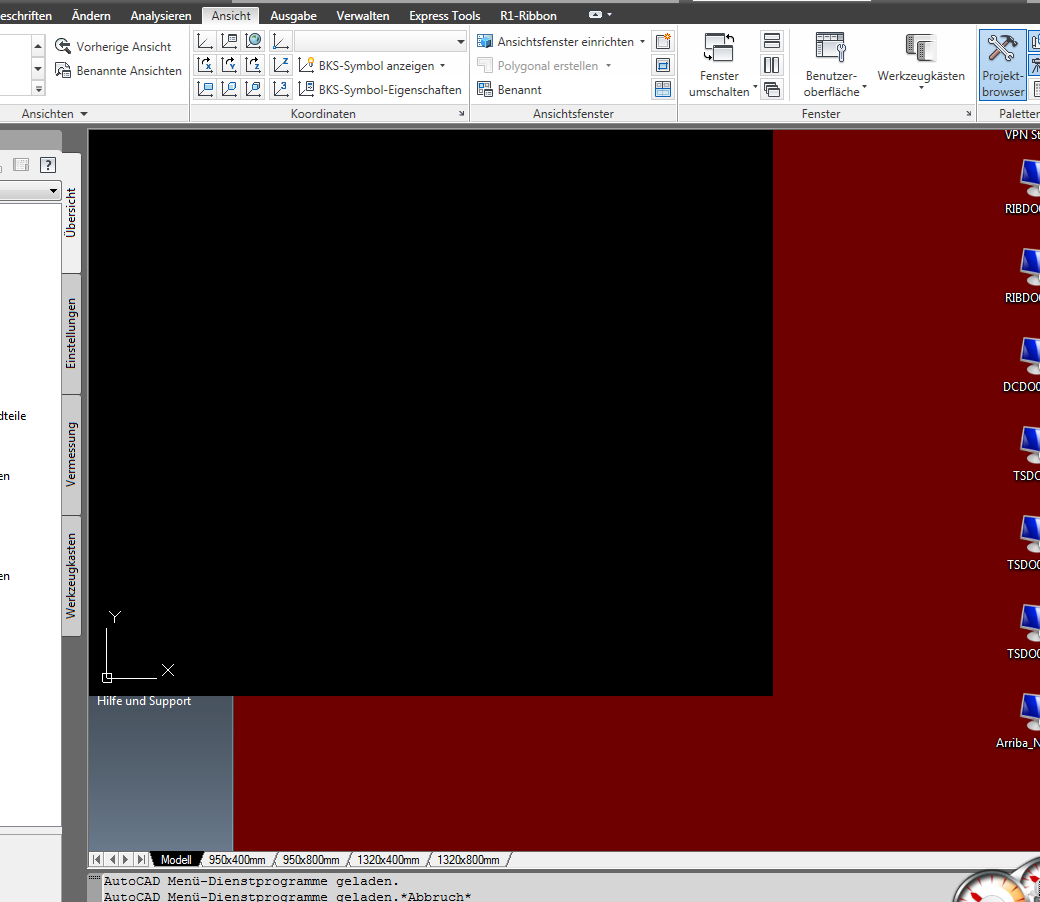Screen dimensions: 1040x902
Task: Switch to the Ausgabe ribbon tab
Action: pyautogui.click(x=293, y=15)
